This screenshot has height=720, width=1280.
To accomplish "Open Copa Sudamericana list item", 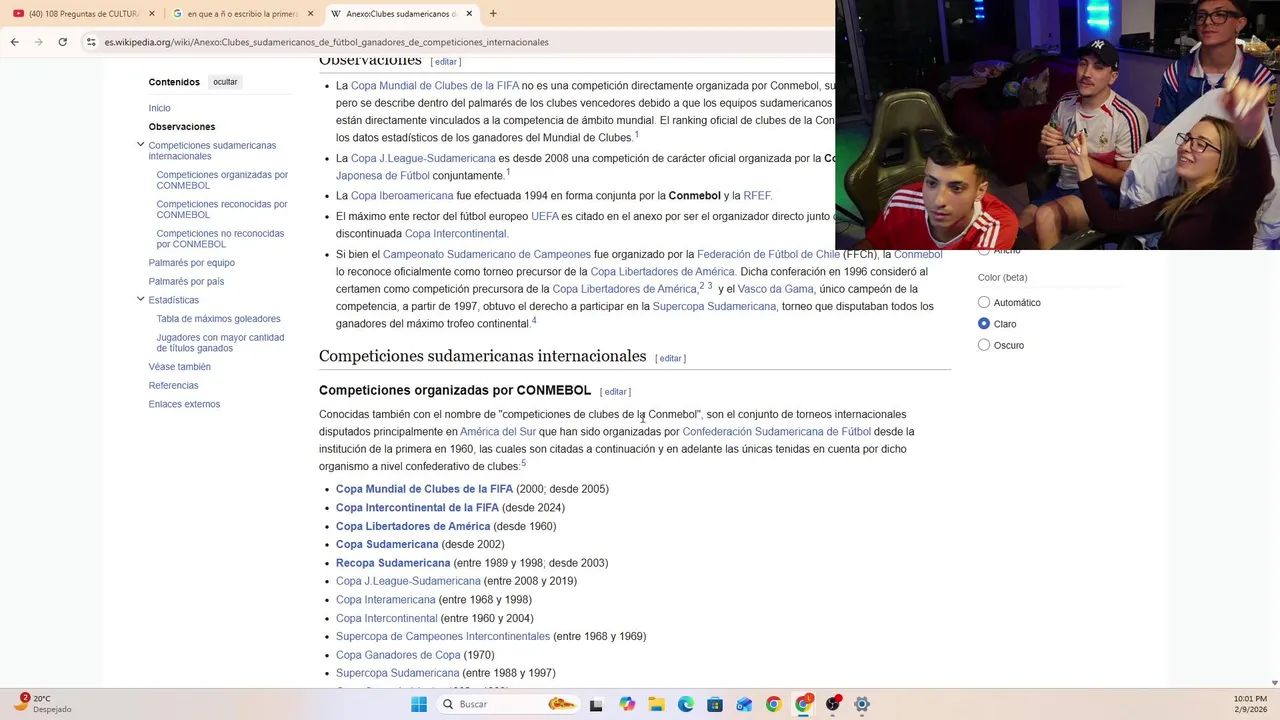I will (387, 544).
